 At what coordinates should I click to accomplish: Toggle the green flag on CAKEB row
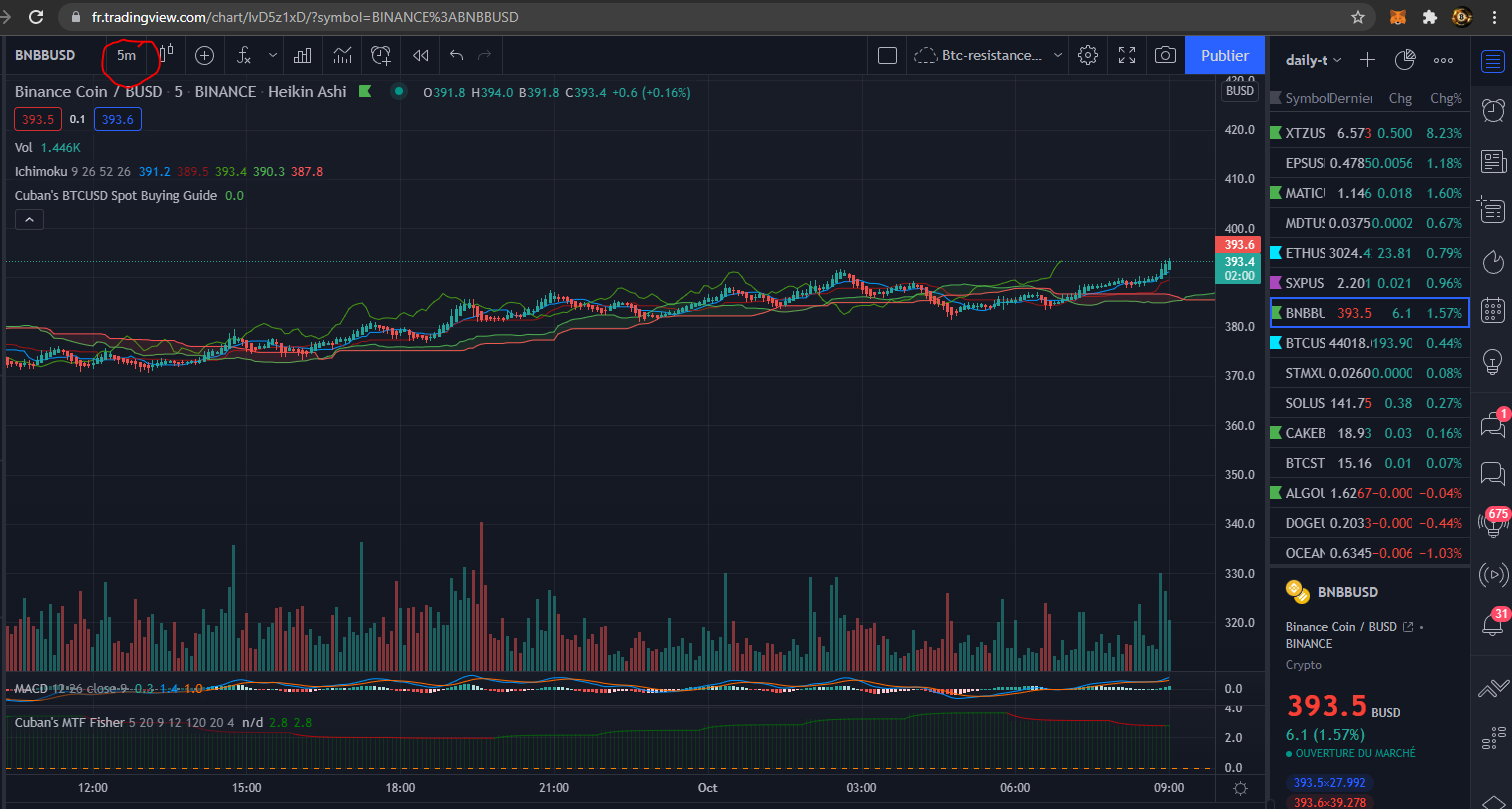tap(1276, 432)
